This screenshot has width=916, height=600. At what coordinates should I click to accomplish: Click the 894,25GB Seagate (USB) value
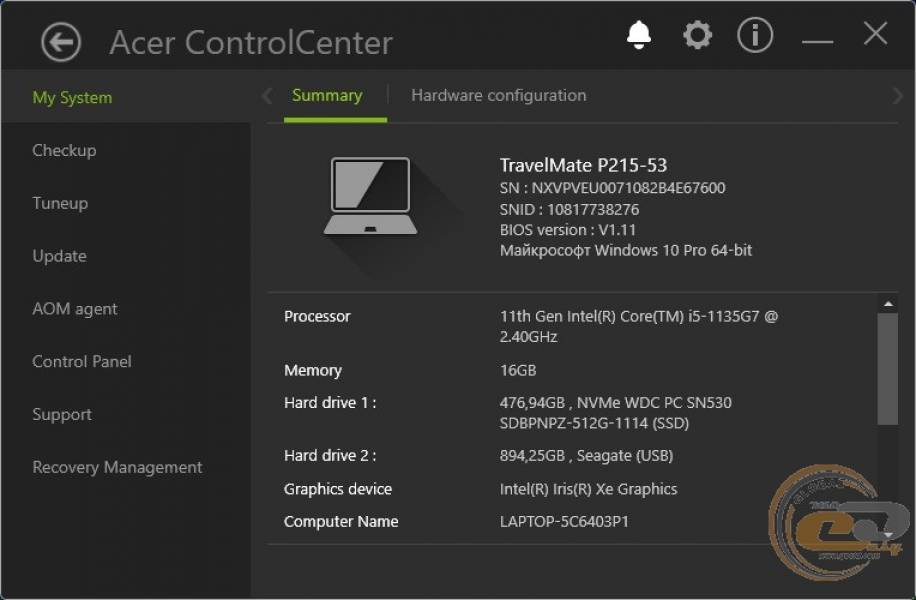(586, 455)
